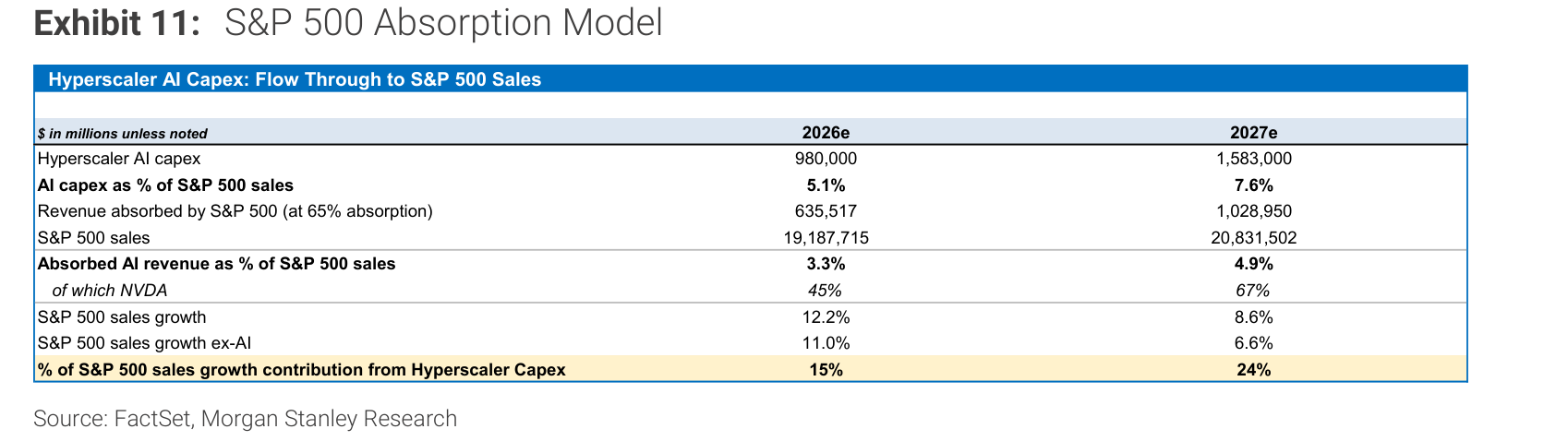Select the '$ in millions unless noted' label
This screenshot has height=441, width=1568.
[123, 134]
